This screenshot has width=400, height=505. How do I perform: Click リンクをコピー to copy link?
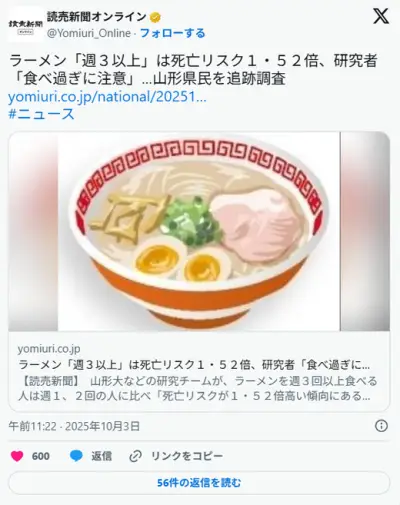point(187,456)
